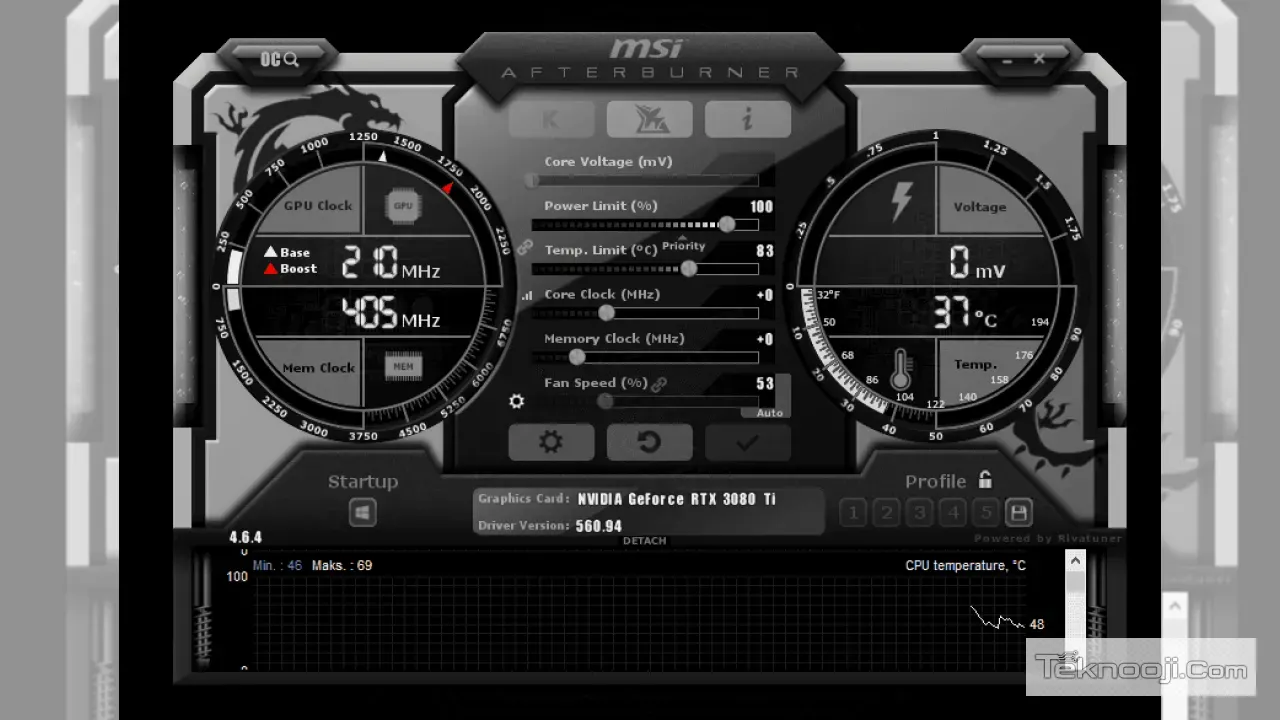Screen dimensions: 1280x720
Task: Click the Fan Speed slider handle
Action: pos(605,401)
